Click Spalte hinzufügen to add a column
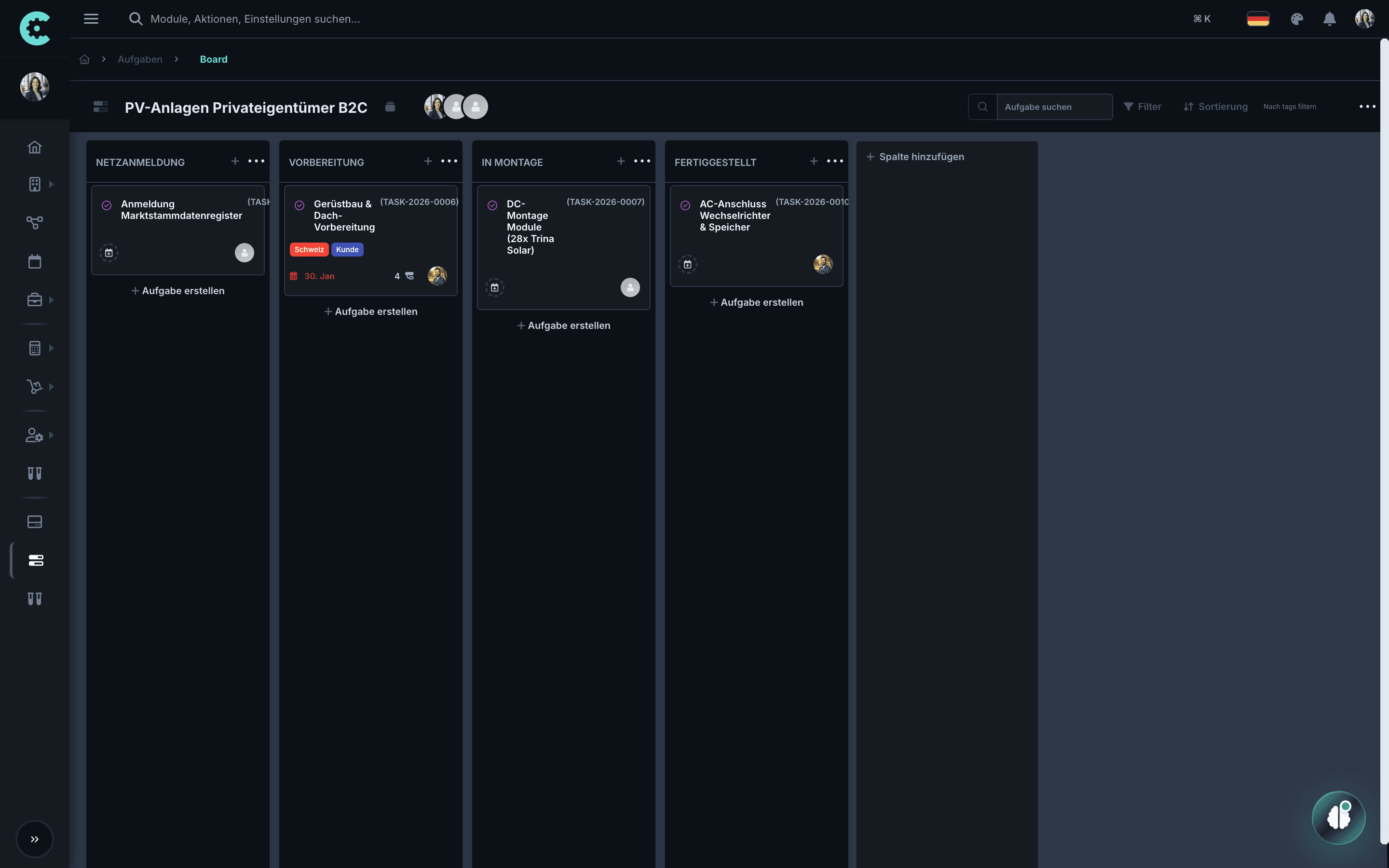Viewport: 1389px width, 868px height. 915,156
